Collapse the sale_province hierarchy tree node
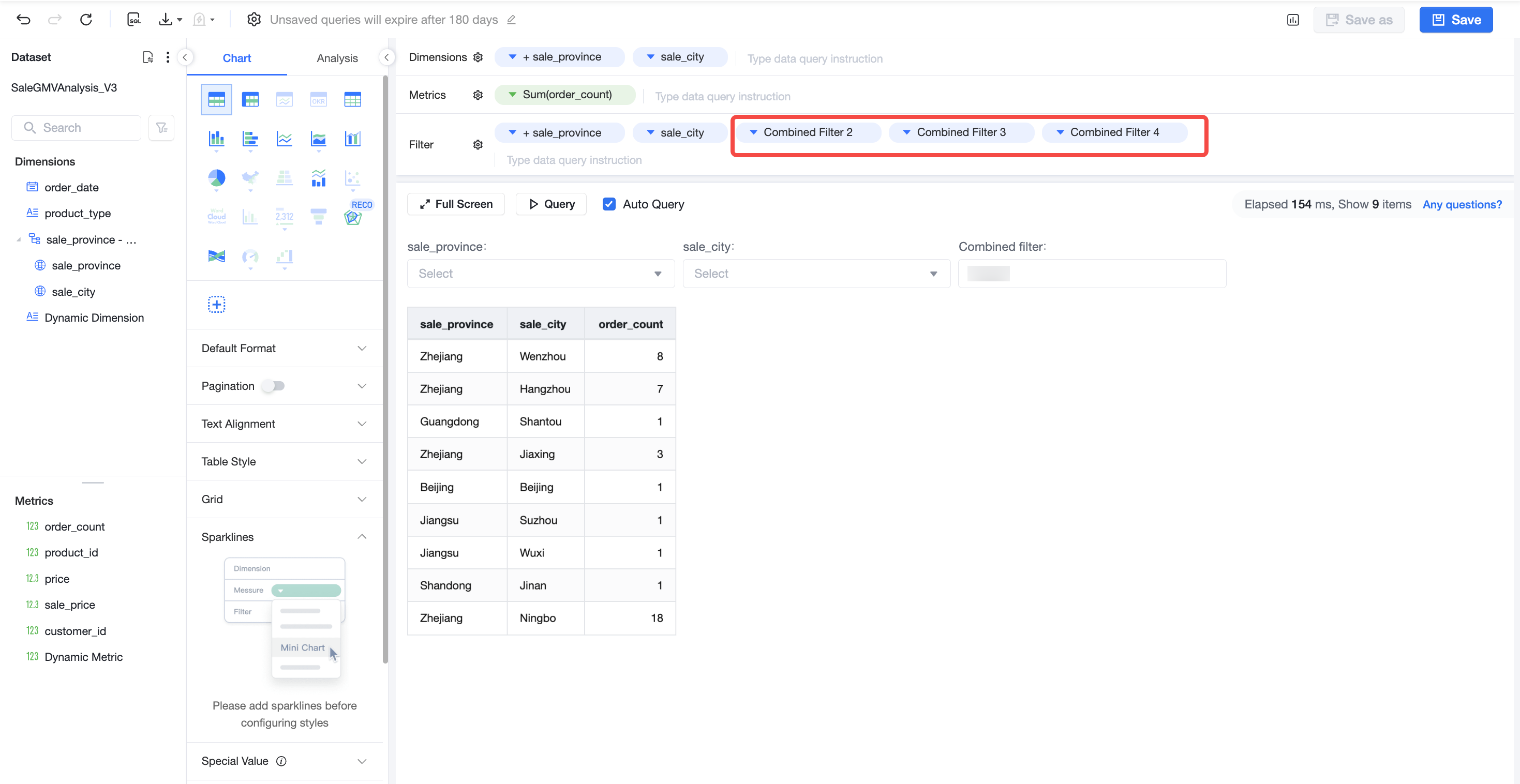Viewport: 1520px width, 784px height. (x=19, y=239)
